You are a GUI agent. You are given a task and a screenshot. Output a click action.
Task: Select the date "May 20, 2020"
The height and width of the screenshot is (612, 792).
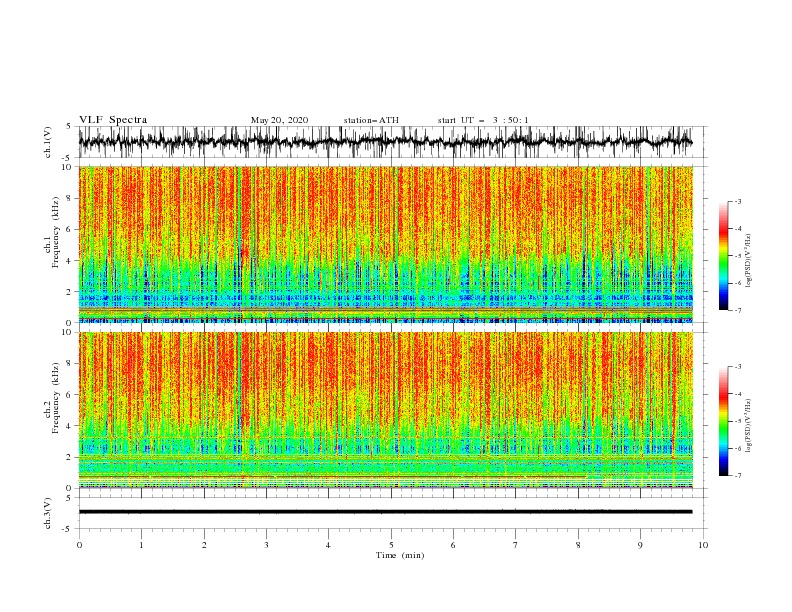(279, 120)
